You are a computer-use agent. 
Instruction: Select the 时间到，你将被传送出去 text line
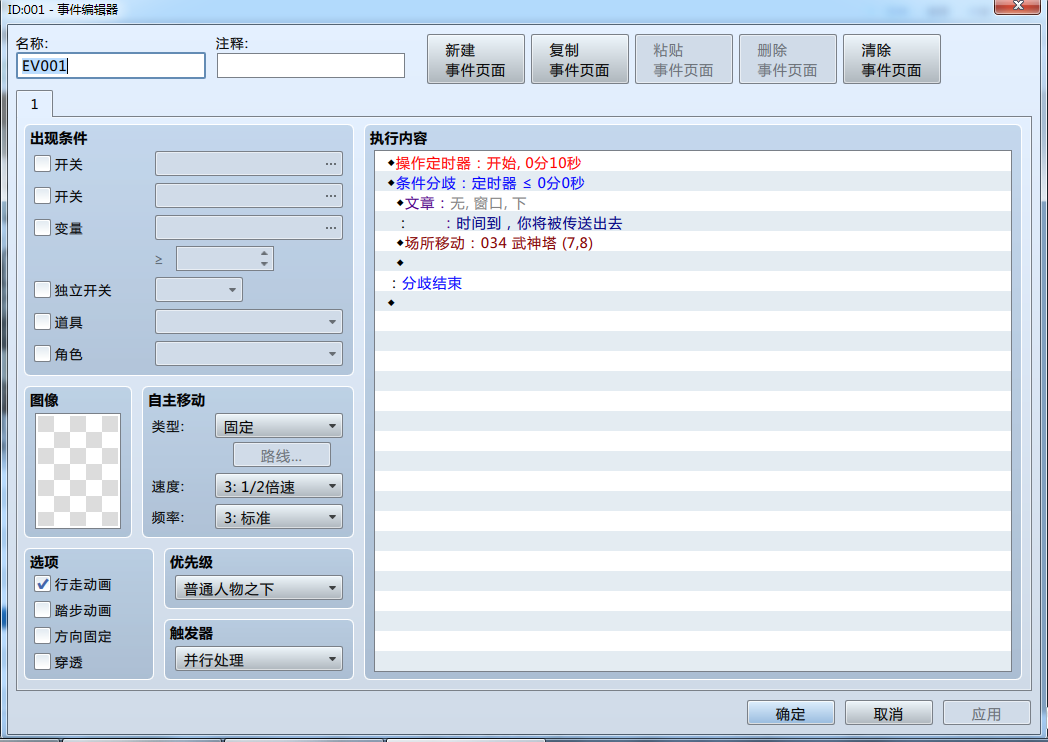point(692,223)
